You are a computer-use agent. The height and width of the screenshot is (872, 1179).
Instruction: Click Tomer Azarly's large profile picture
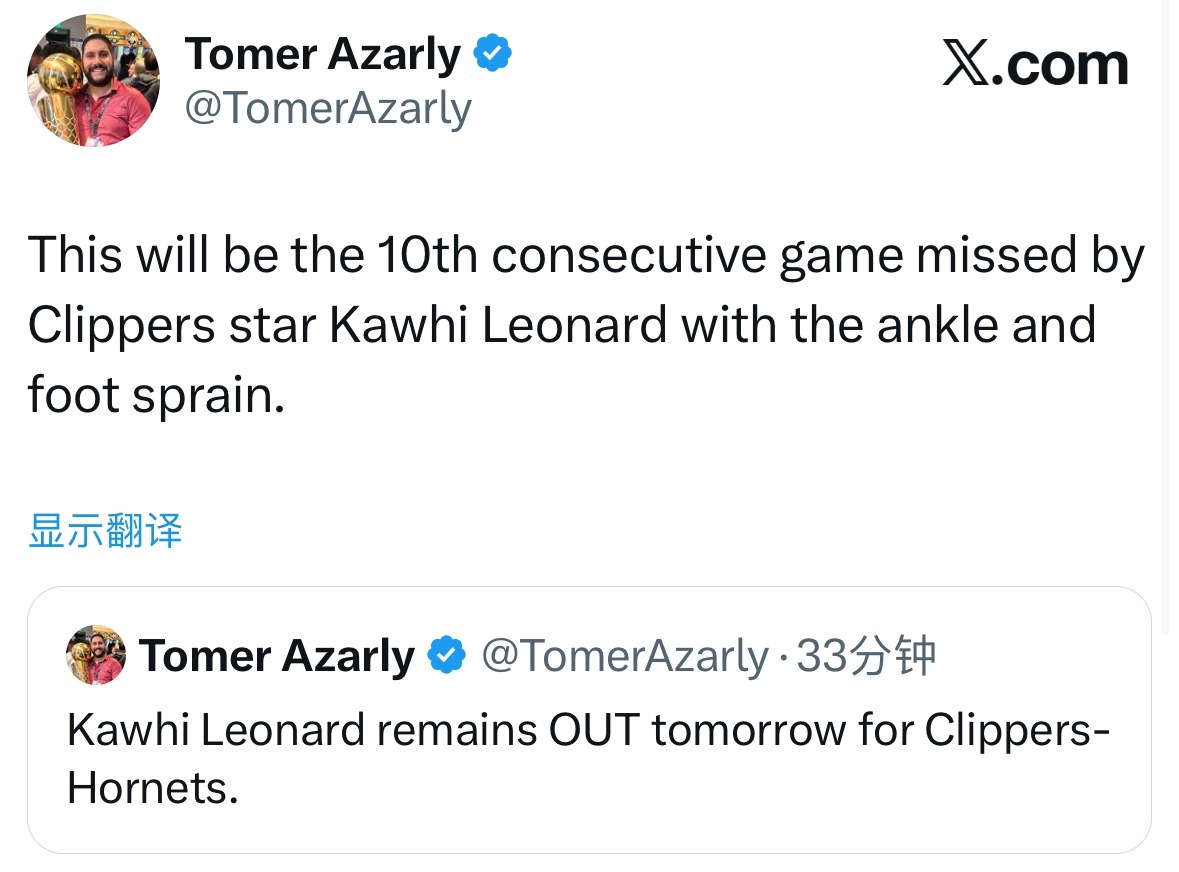(92, 80)
